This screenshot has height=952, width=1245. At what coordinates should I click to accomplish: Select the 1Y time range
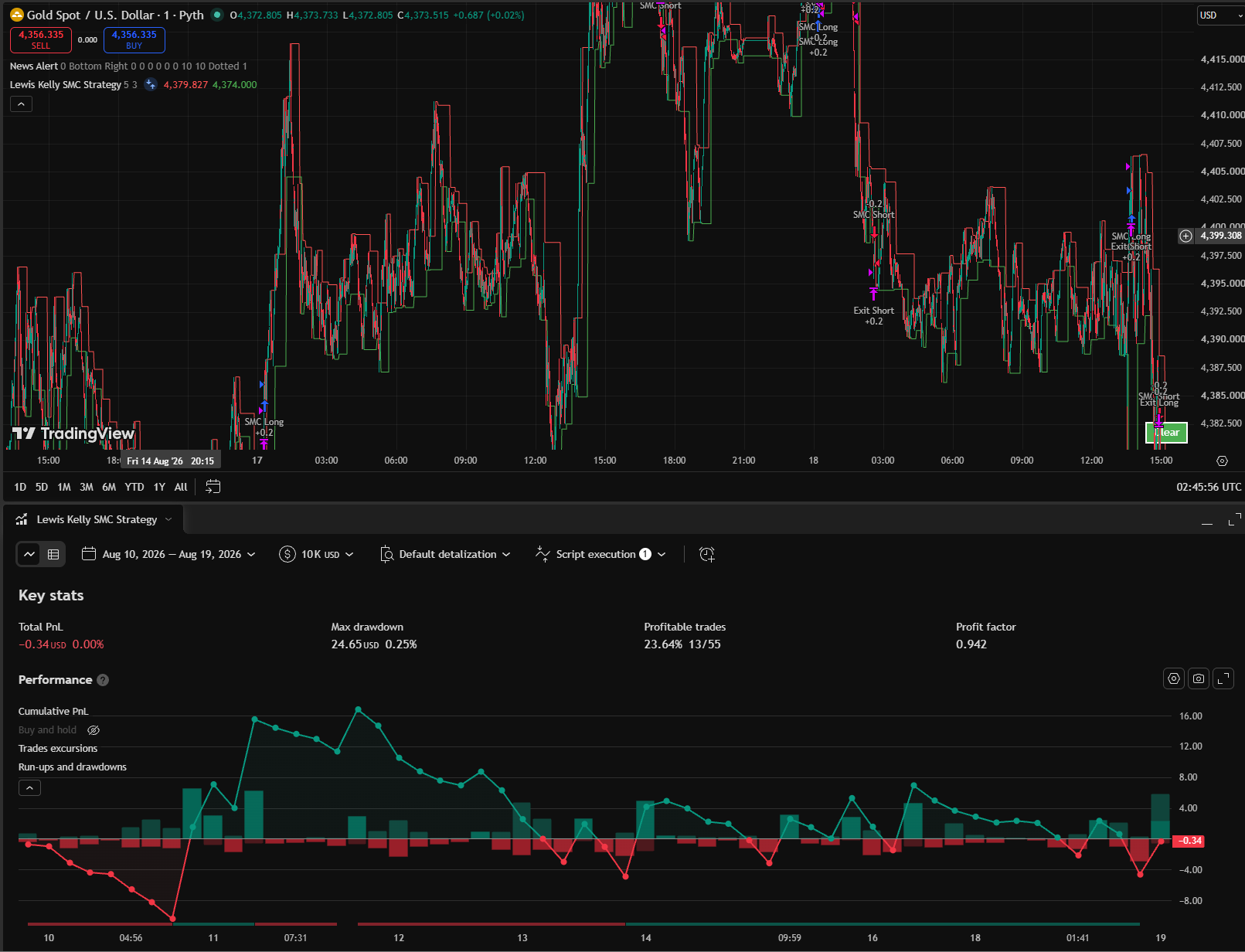pyautogui.click(x=159, y=487)
